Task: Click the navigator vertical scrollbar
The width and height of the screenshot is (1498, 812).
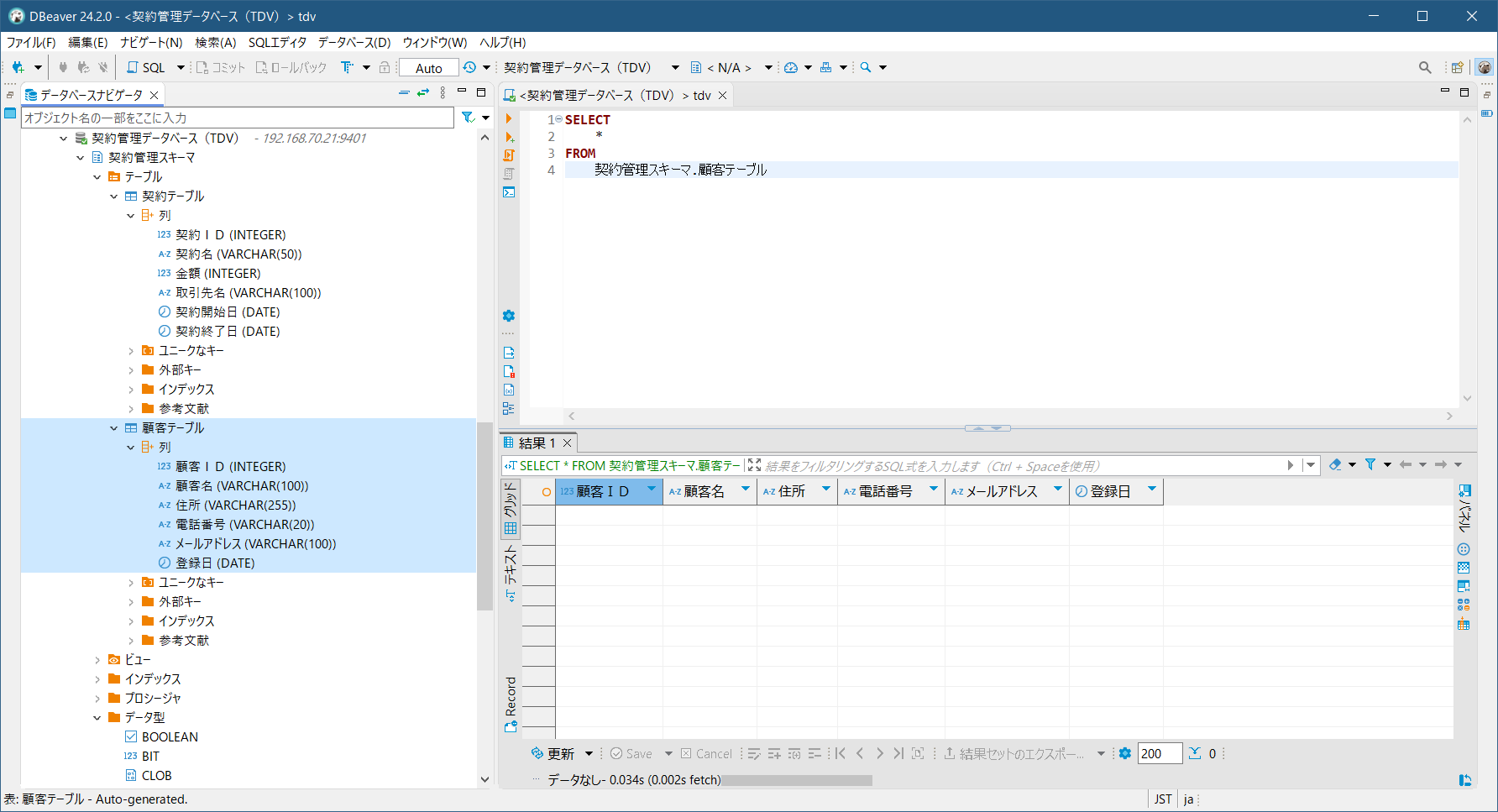Action: pos(484,515)
